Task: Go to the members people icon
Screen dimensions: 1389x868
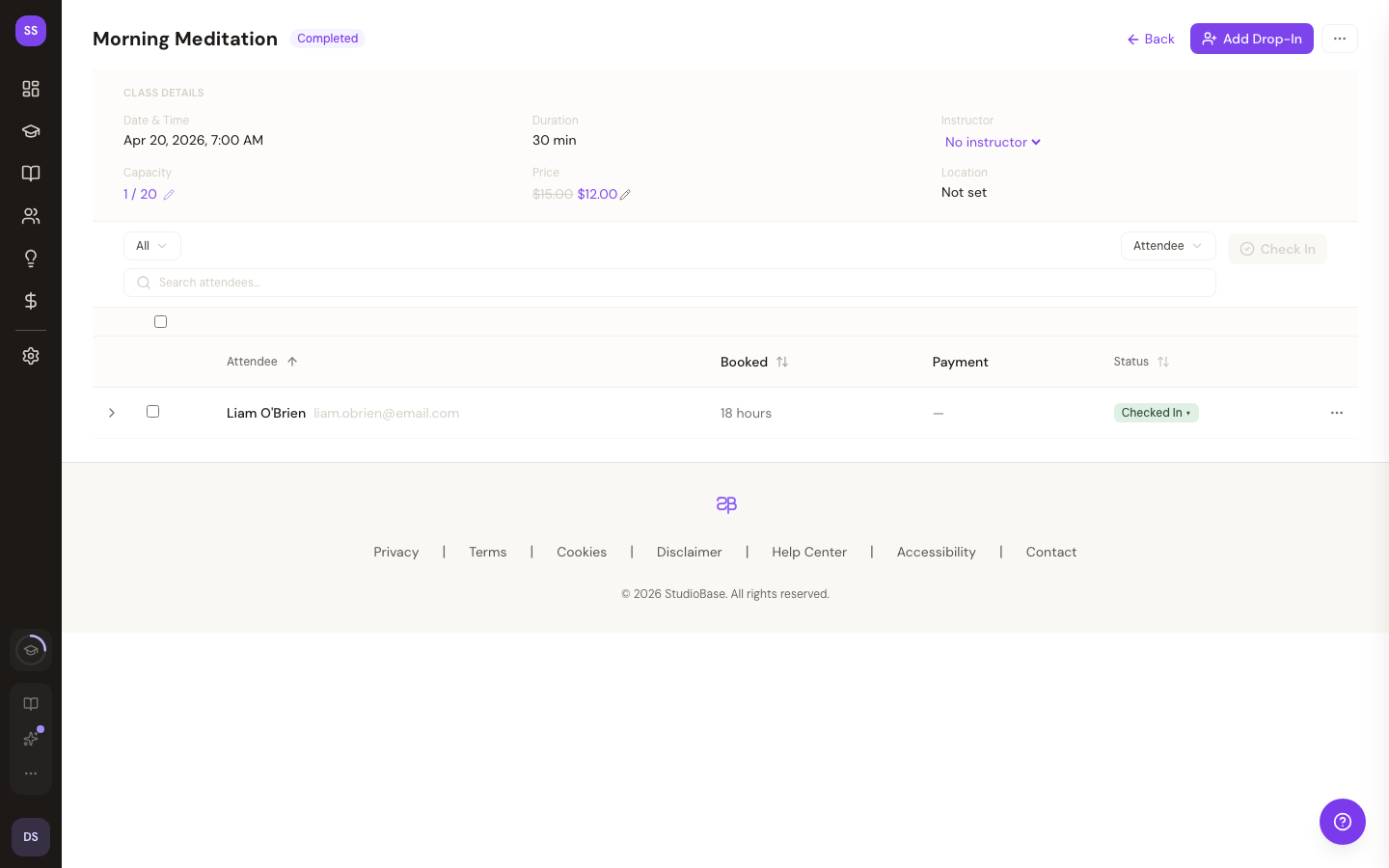Action: click(31, 216)
